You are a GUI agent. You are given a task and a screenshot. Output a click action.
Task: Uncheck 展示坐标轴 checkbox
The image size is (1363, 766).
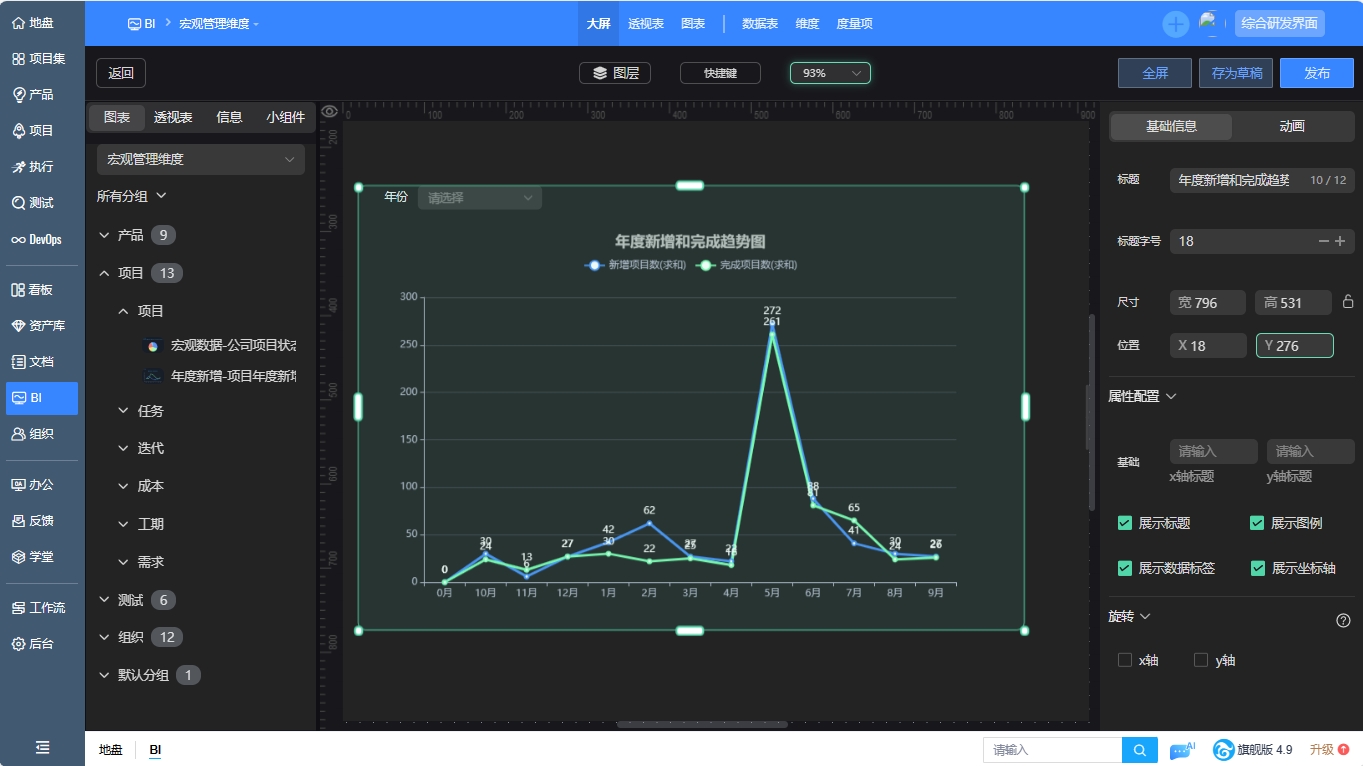[x=1258, y=568]
